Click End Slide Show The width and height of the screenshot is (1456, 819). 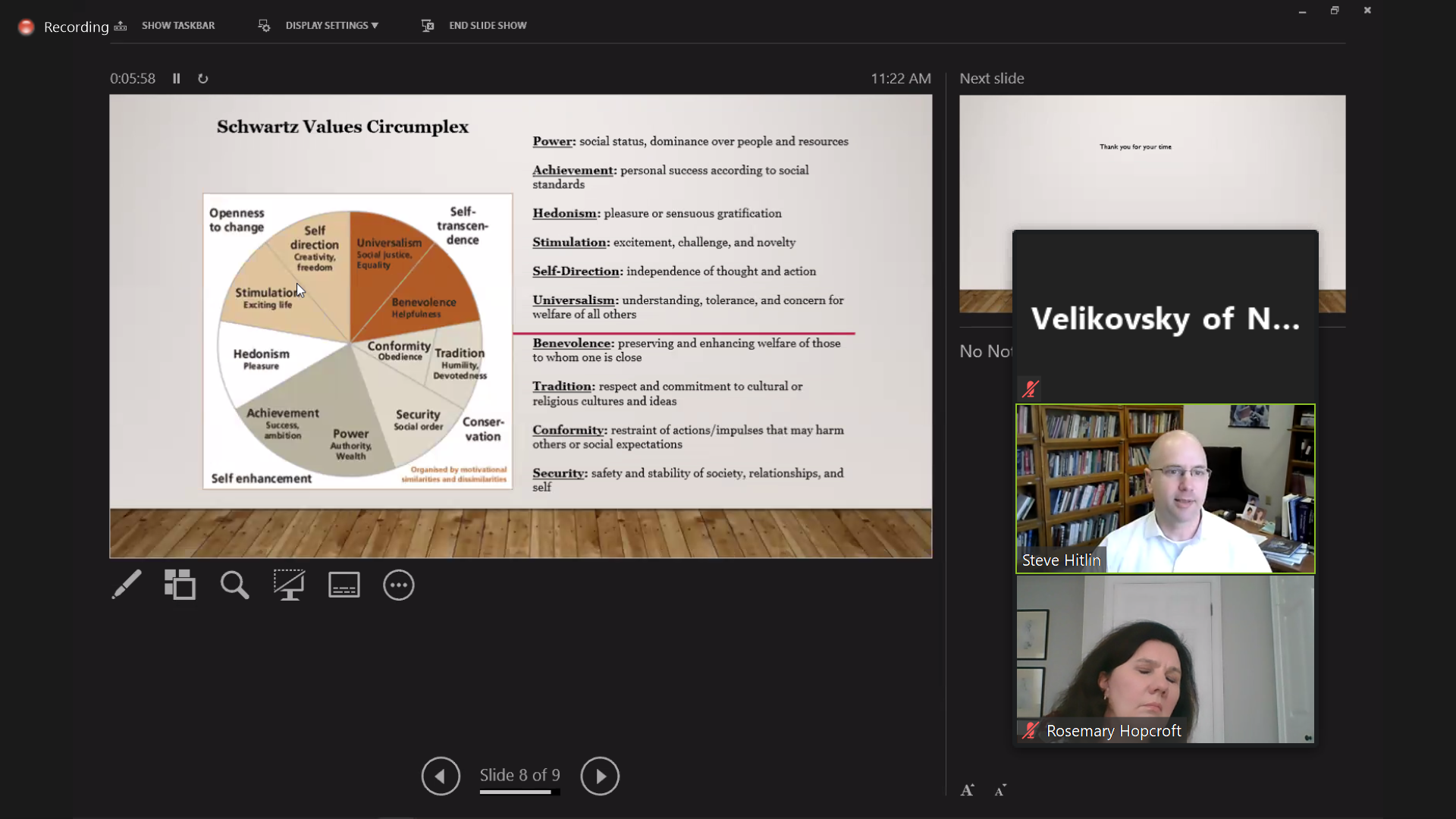coord(487,25)
